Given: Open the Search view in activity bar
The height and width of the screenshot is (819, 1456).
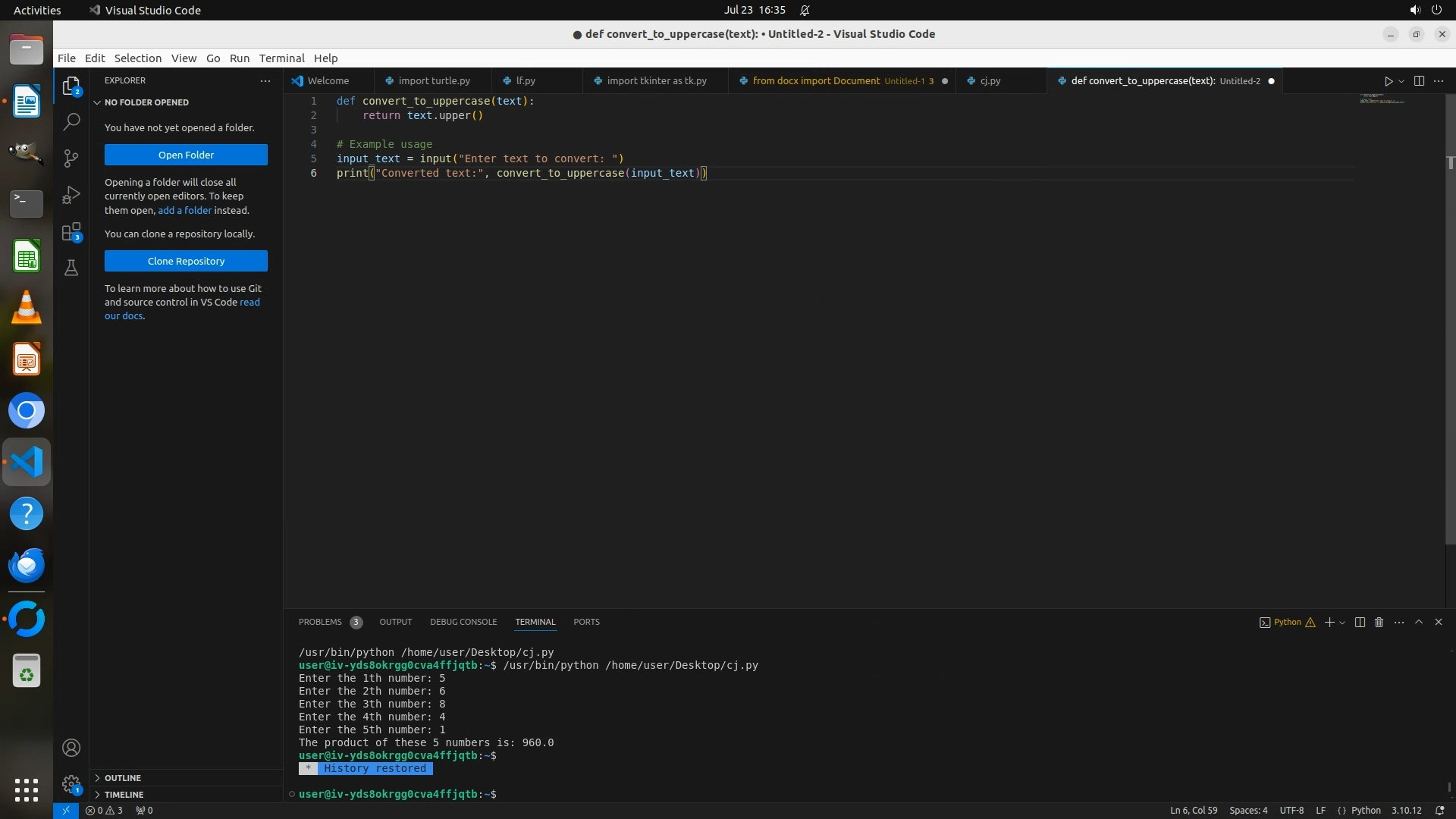Looking at the screenshot, I should click(x=71, y=121).
